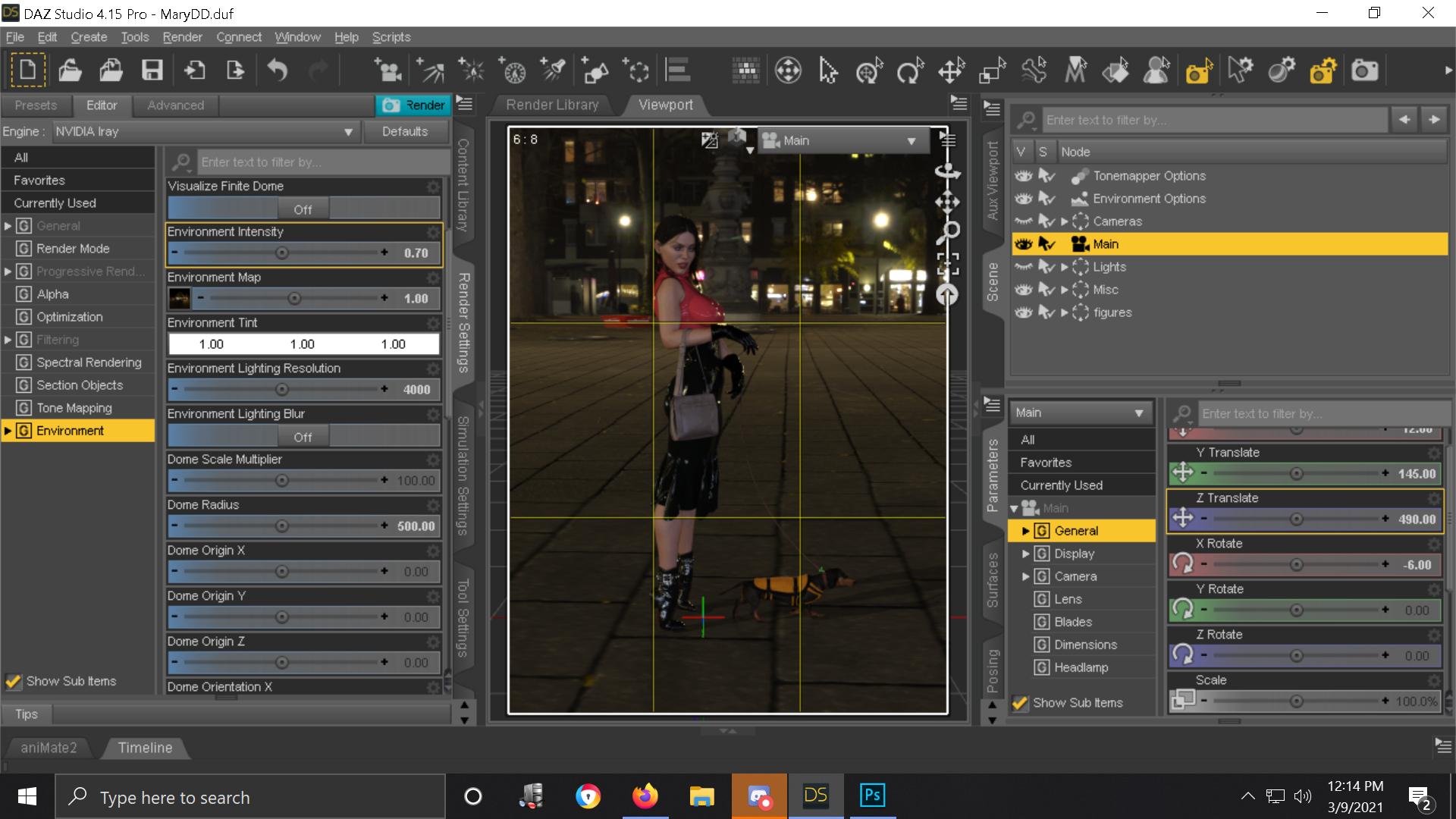Click the viewport orbit camera control icon
The height and width of the screenshot is (819, 1456).
(x=947, y=171)
